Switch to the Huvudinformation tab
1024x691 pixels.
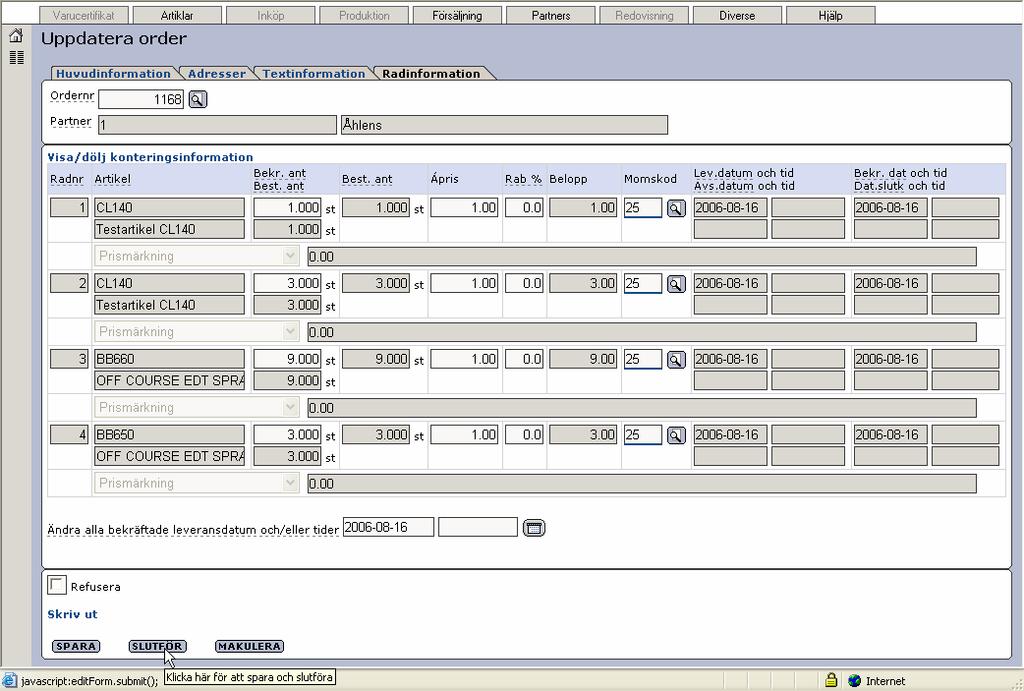click(x=113, y=74)
